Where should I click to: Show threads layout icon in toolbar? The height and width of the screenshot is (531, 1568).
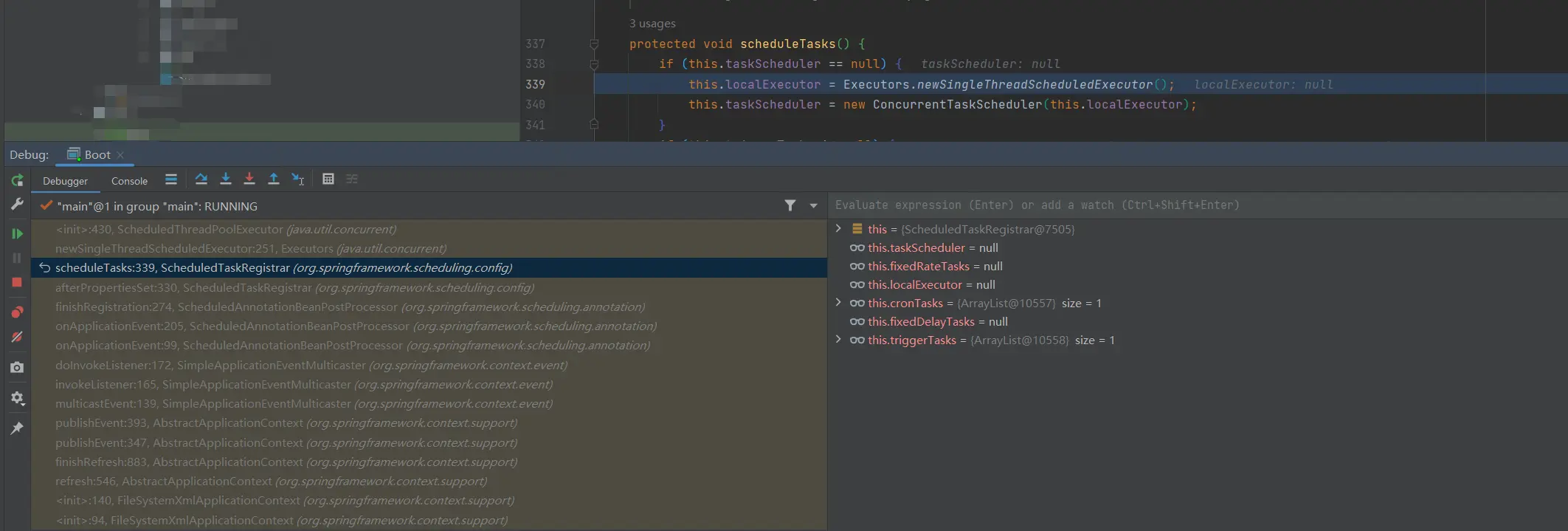click(171, 179)
